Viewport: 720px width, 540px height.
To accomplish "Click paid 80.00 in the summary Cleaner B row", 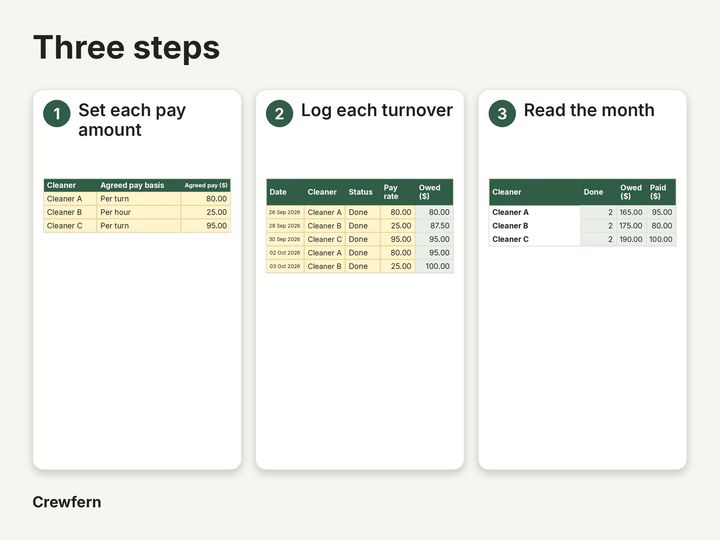I will click(662, 226).
